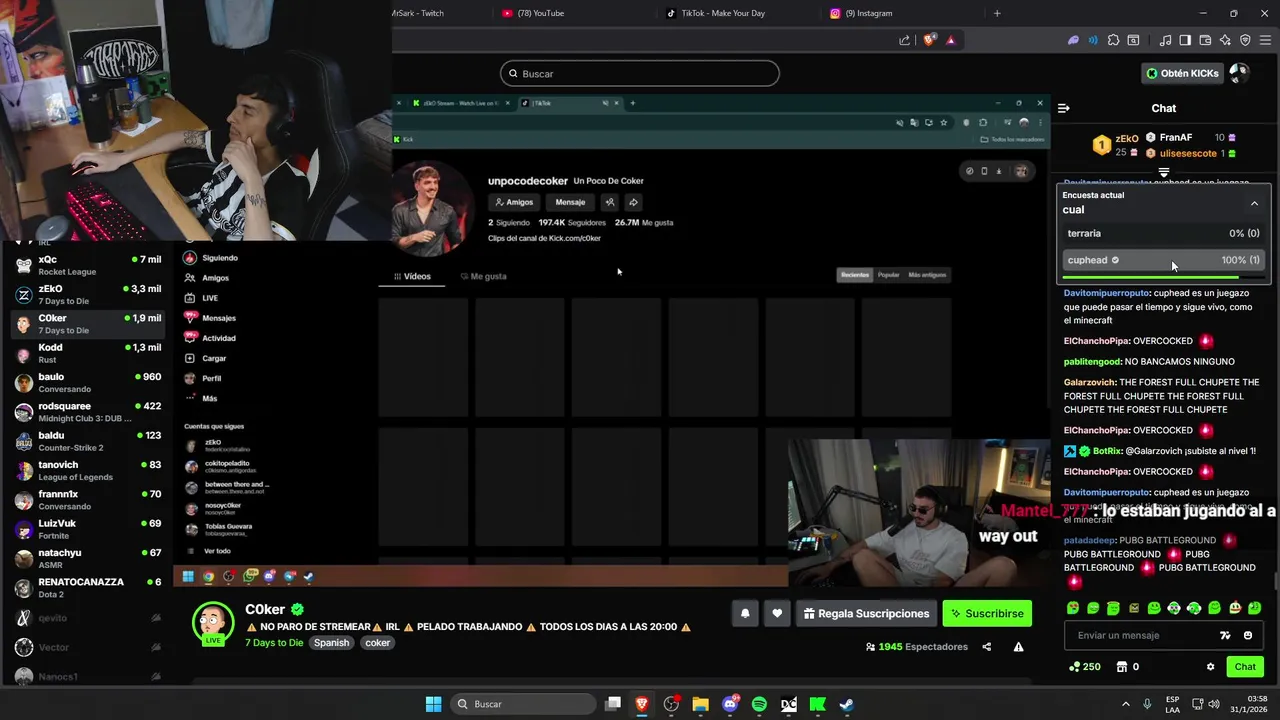The width and height of the screenshot is (1280, 720).
Task: Open baulo channel in sidebar
Action: point(88,382)
